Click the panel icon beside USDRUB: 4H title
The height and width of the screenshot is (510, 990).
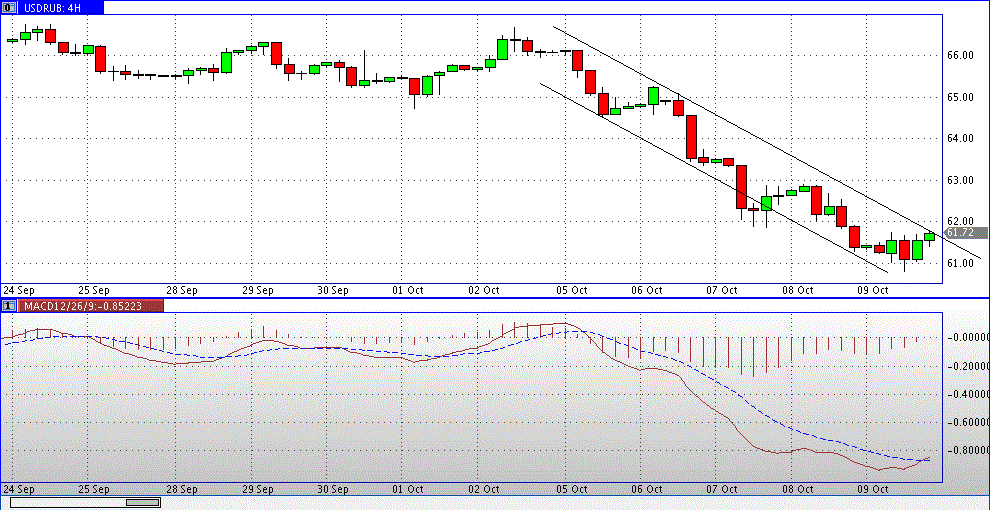10,7
